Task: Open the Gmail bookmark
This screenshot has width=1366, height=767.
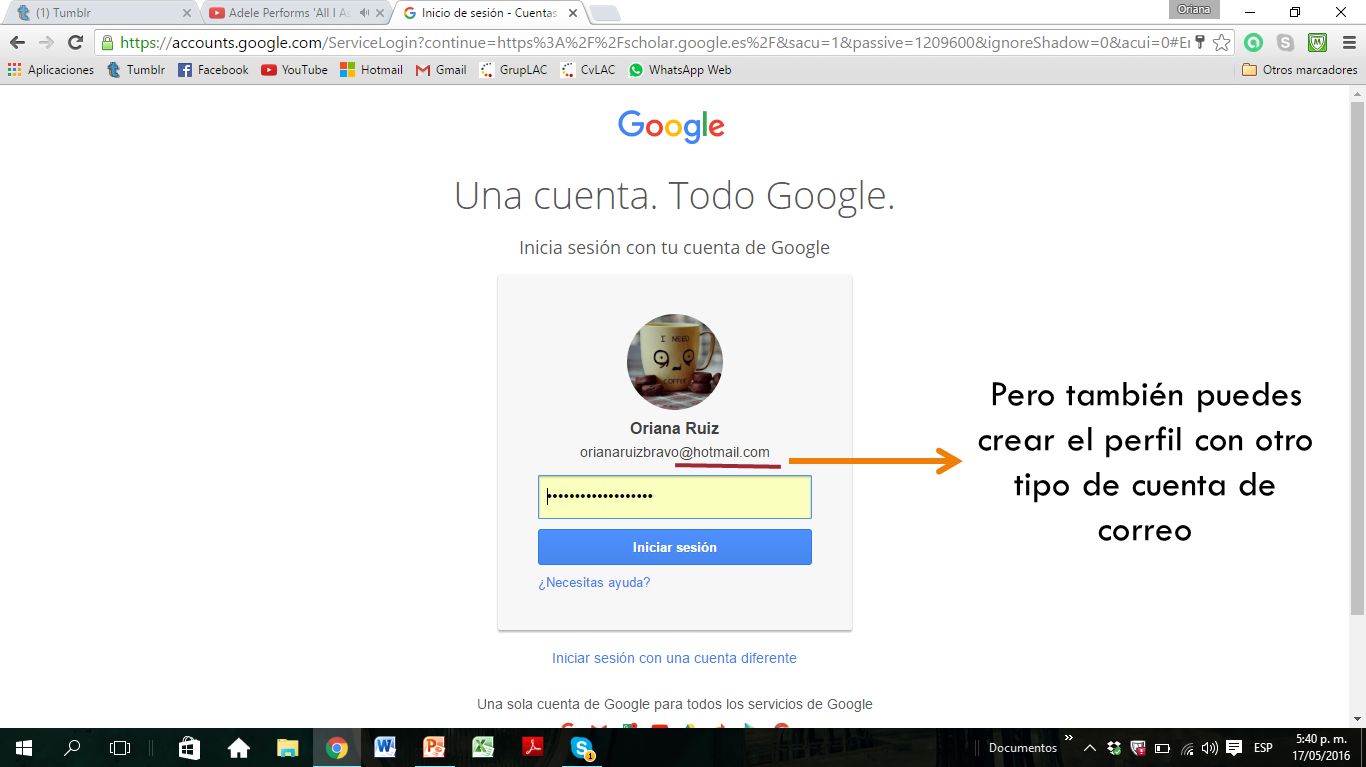Action: coord(441,70)
